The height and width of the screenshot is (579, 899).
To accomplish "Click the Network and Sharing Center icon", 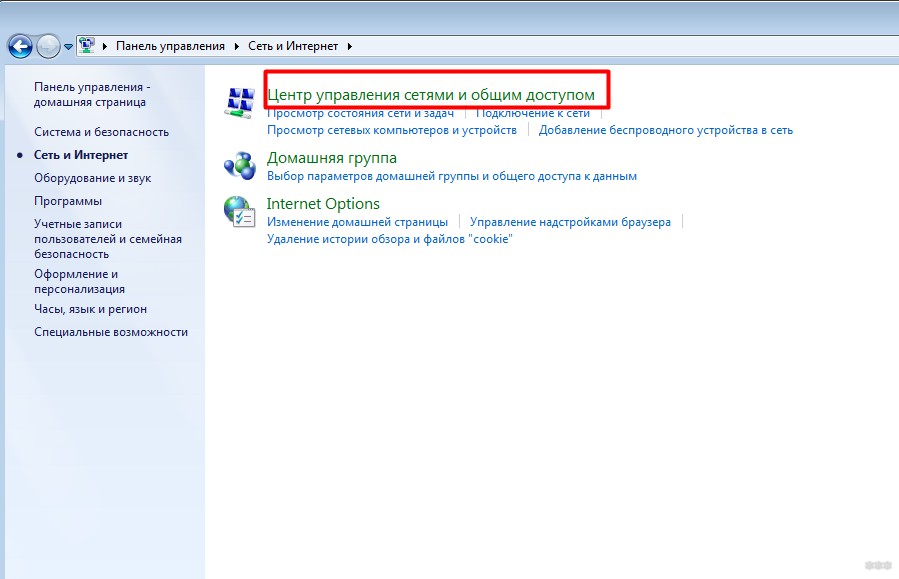I will tap(240, 102).
